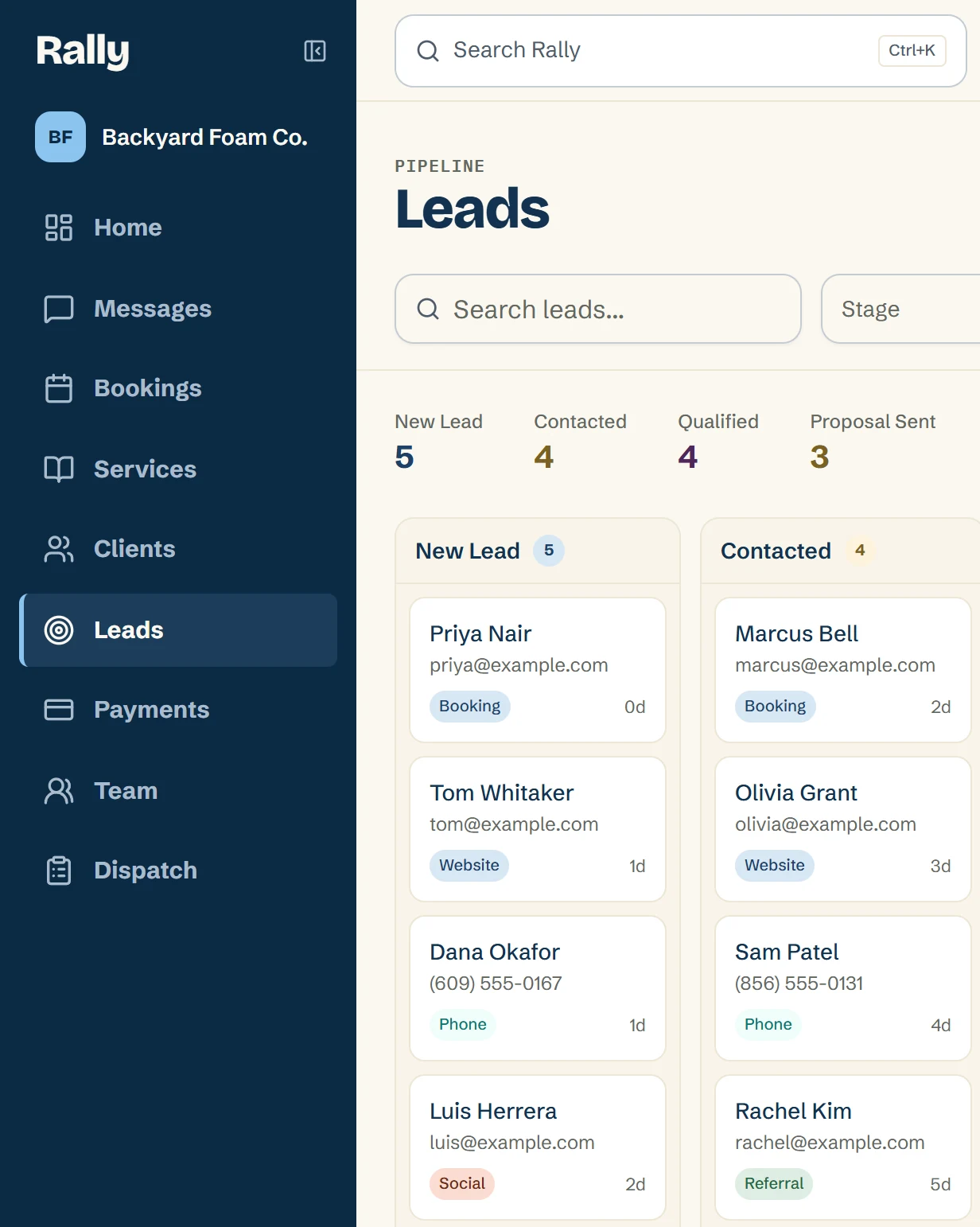Navigate to Clients
Image resolution: width=980 pixels, height=1227 pixels.
(x=178, y=549)
